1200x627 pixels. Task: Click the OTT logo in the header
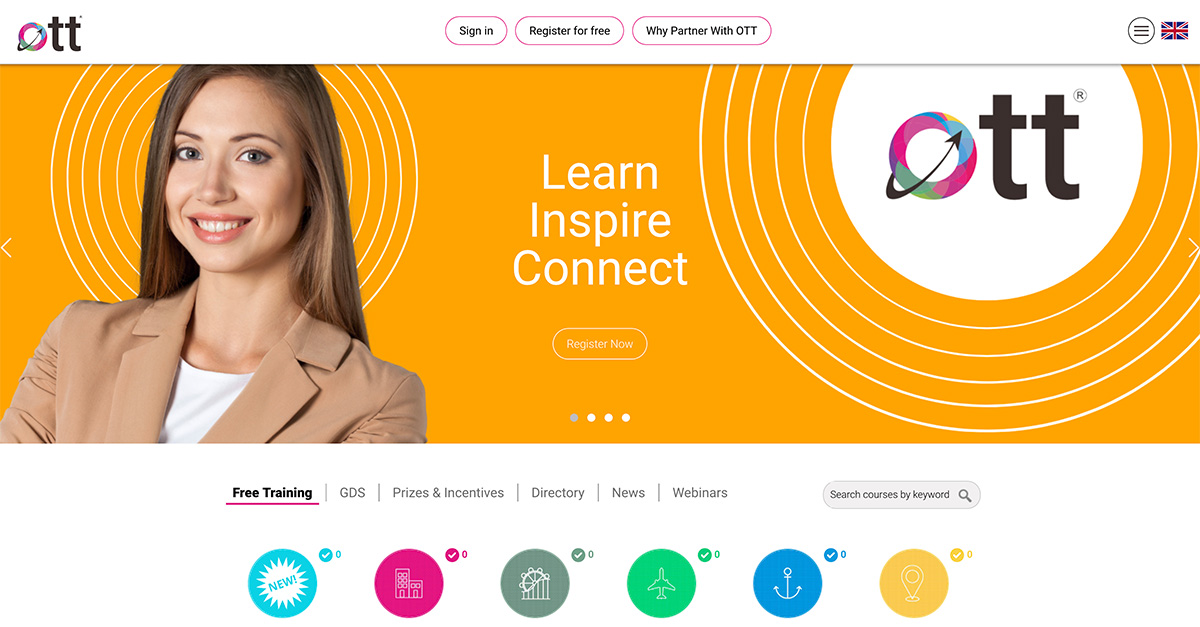pos(50,34)
